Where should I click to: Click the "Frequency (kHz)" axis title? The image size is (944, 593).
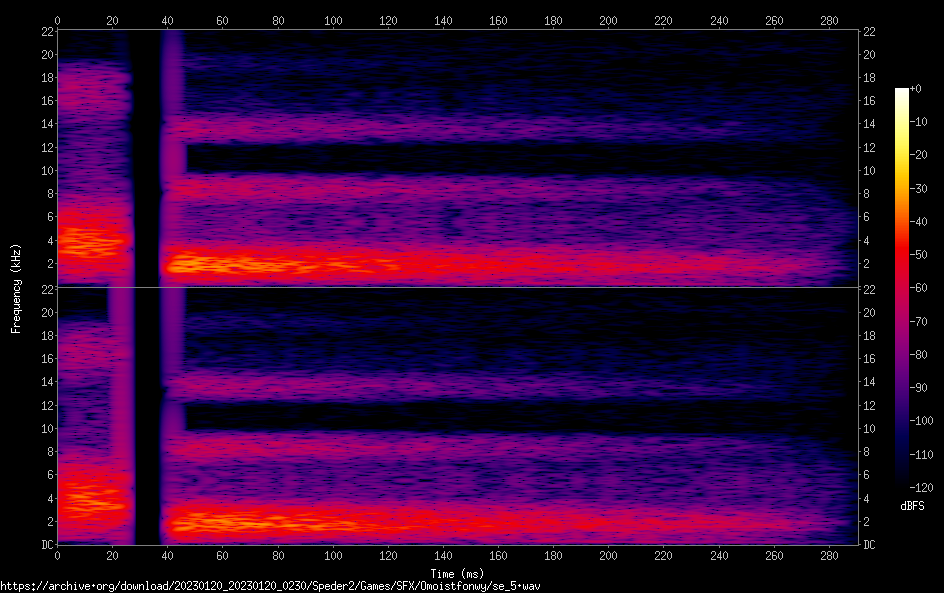(x=15, y=287)
